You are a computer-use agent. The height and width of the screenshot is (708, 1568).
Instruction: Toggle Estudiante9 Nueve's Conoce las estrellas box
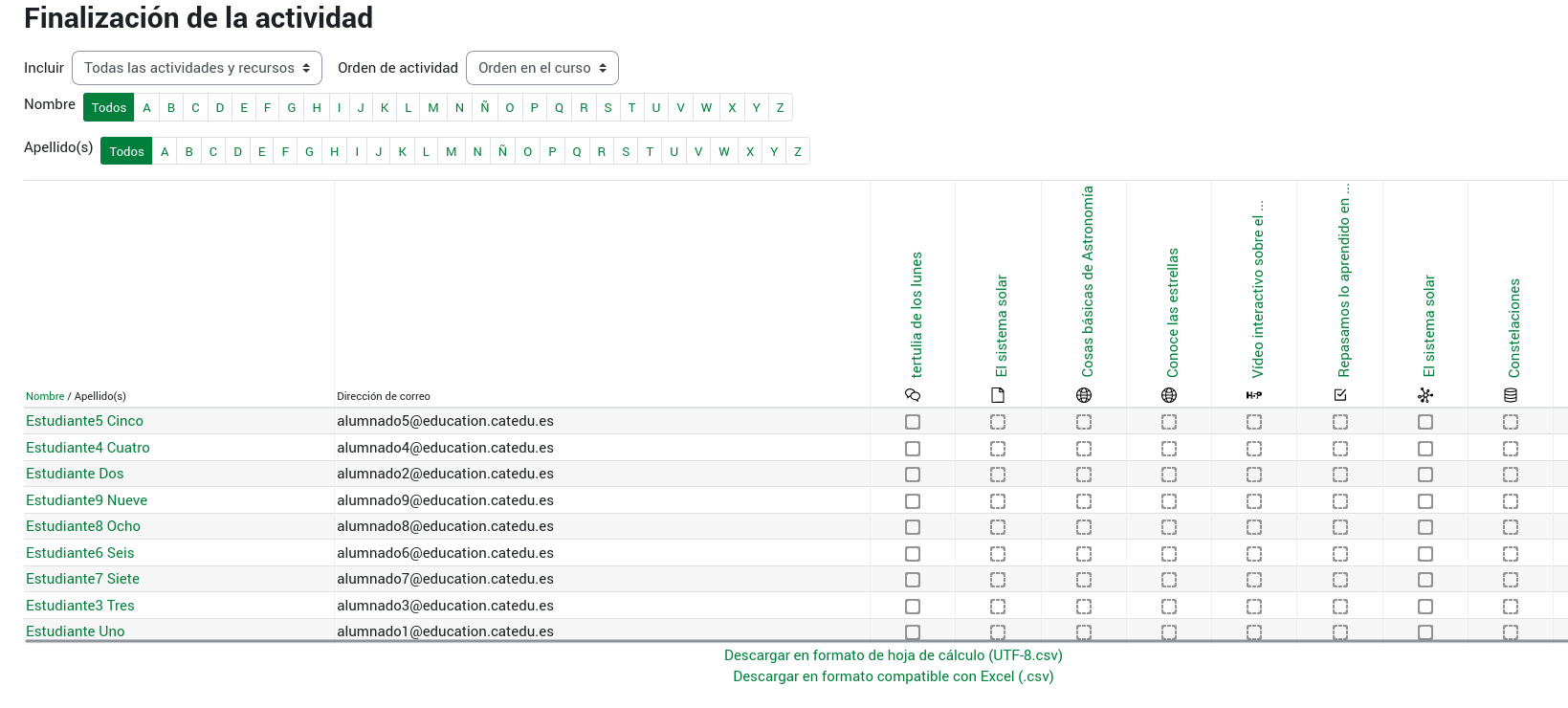1169,501
